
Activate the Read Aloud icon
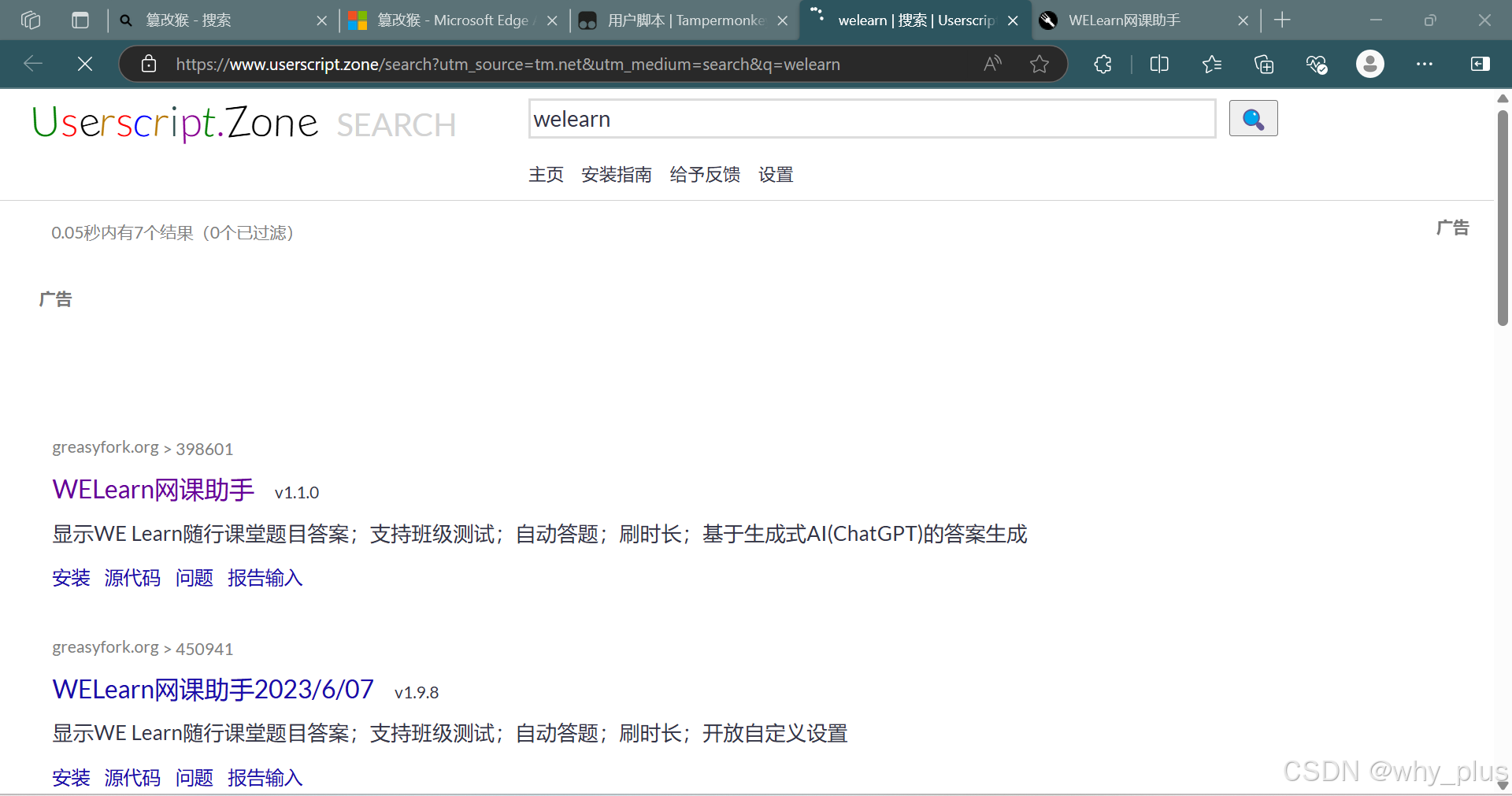[x=993, y=64]
